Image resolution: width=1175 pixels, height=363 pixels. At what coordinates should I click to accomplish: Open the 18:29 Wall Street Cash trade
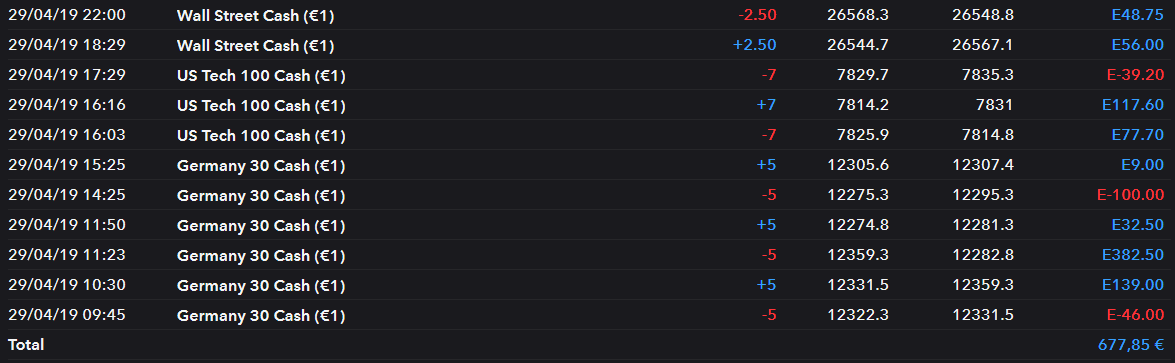pos(588,45)
